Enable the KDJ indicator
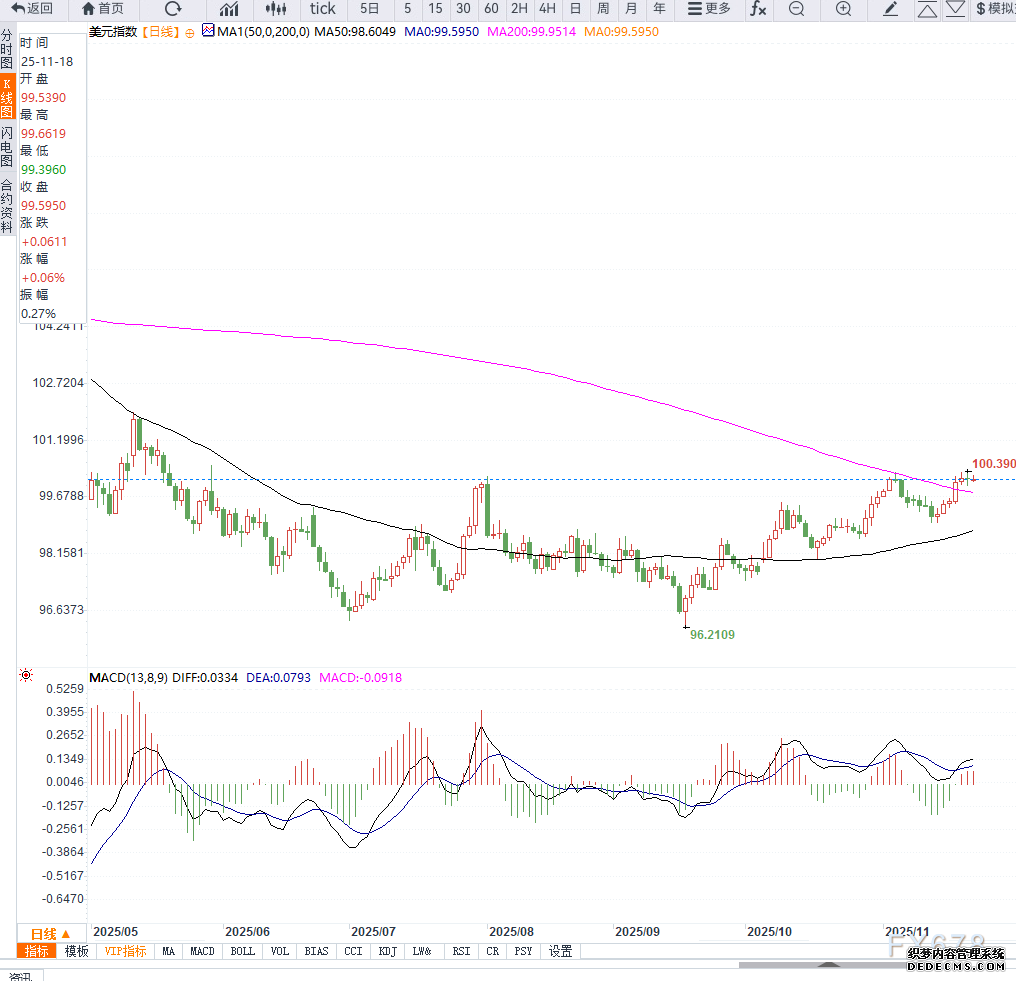The image size is (1016, 981). 387,951
